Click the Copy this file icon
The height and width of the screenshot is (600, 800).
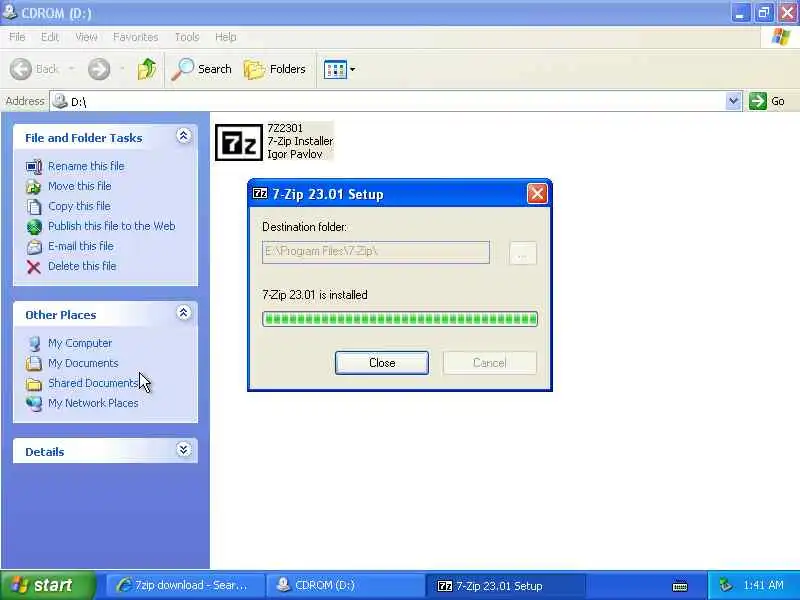click(x=34, y=207)
